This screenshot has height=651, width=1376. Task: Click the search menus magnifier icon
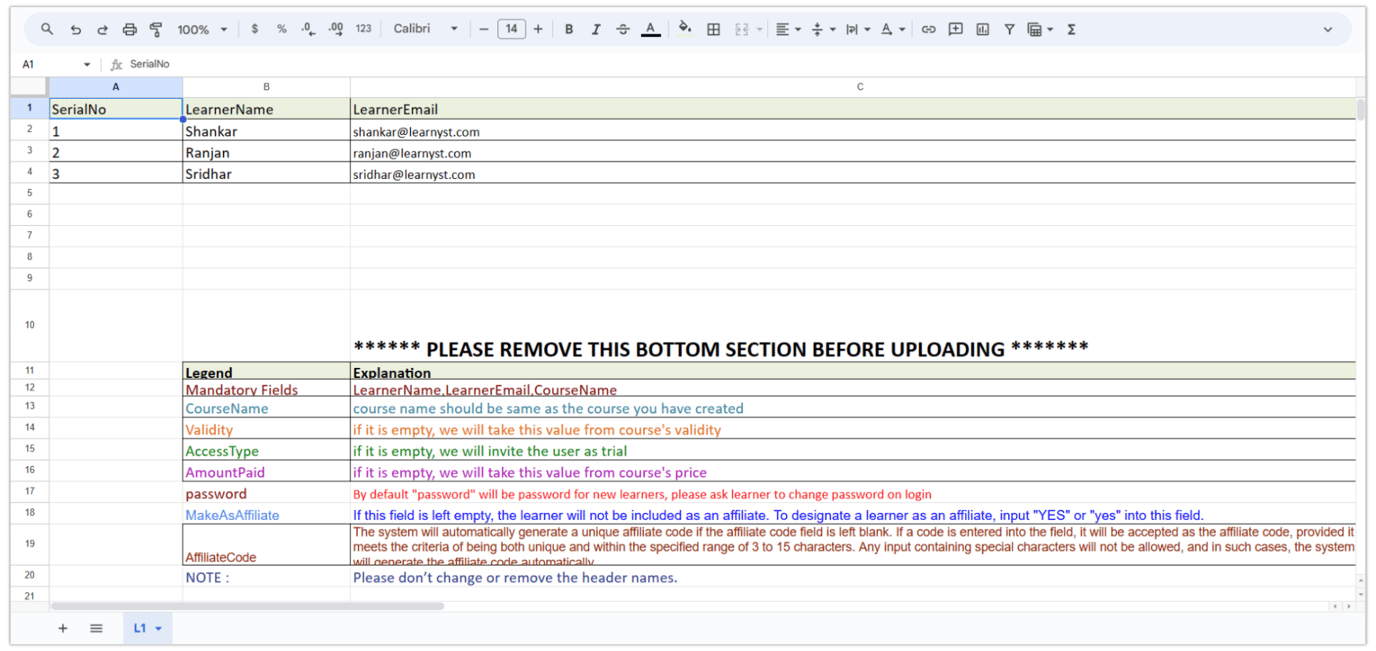(x=47, y=29)
